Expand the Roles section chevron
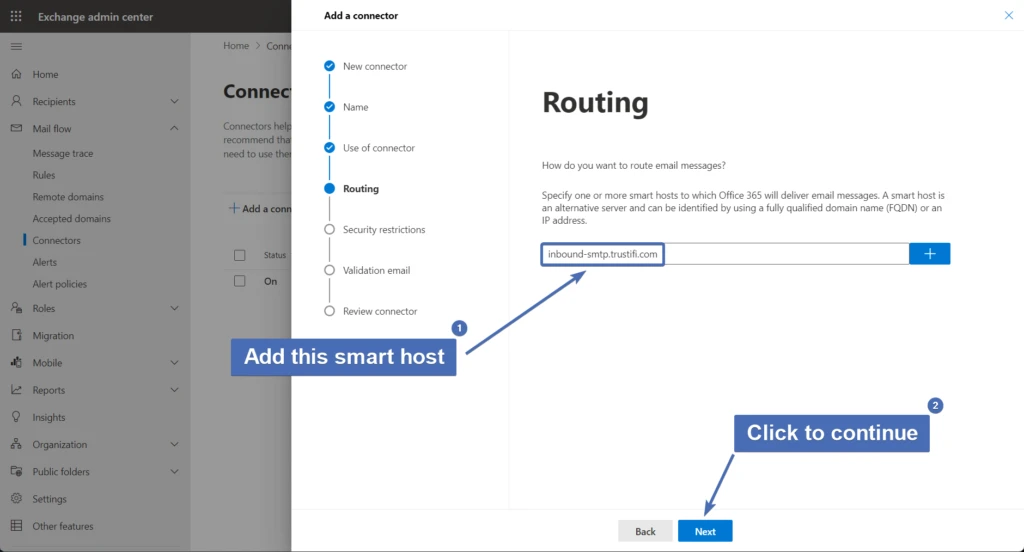Viewport: 1024px width, 552px height. pyautogui.click(x=174, y=308)
